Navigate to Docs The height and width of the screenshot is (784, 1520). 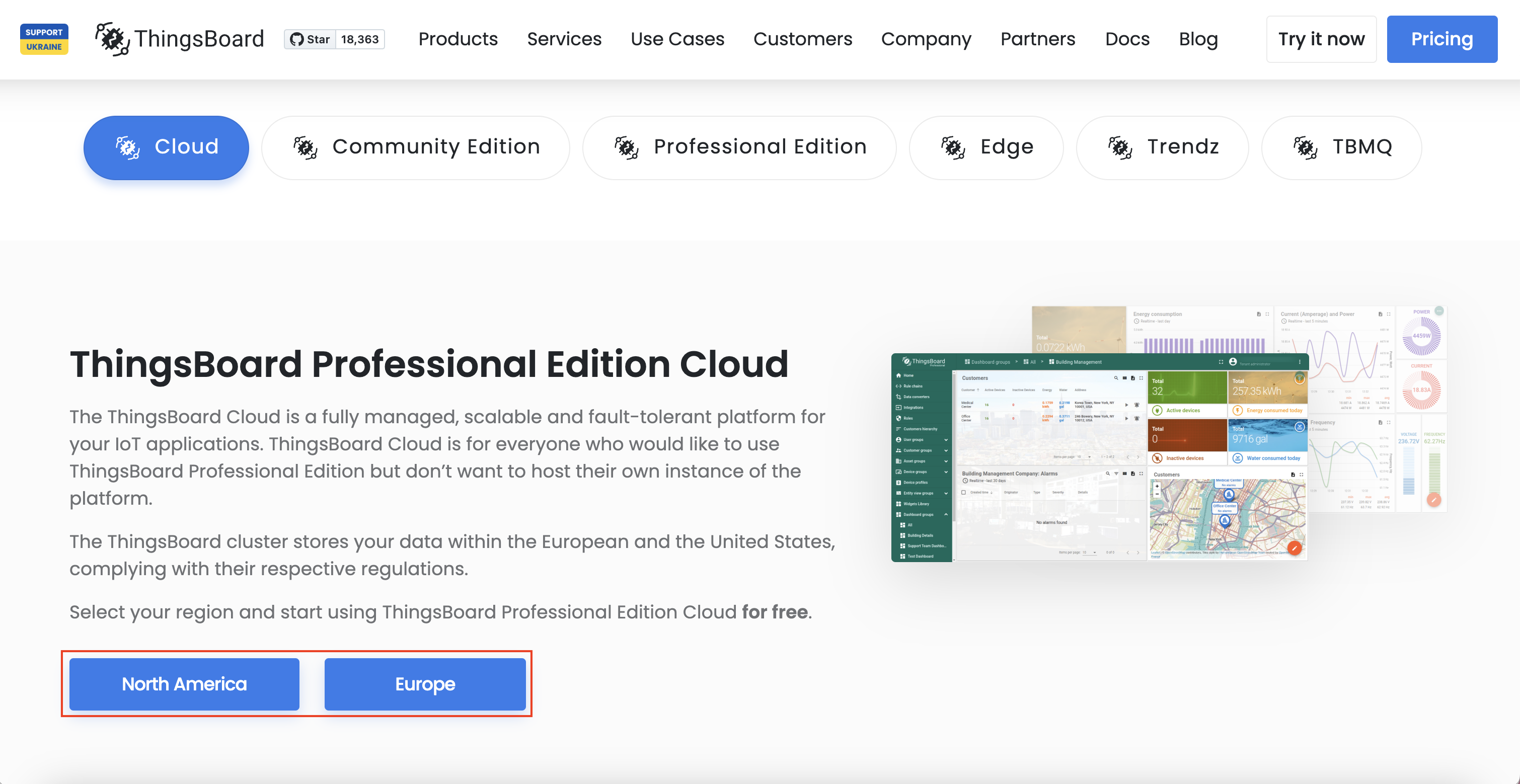1127,39
